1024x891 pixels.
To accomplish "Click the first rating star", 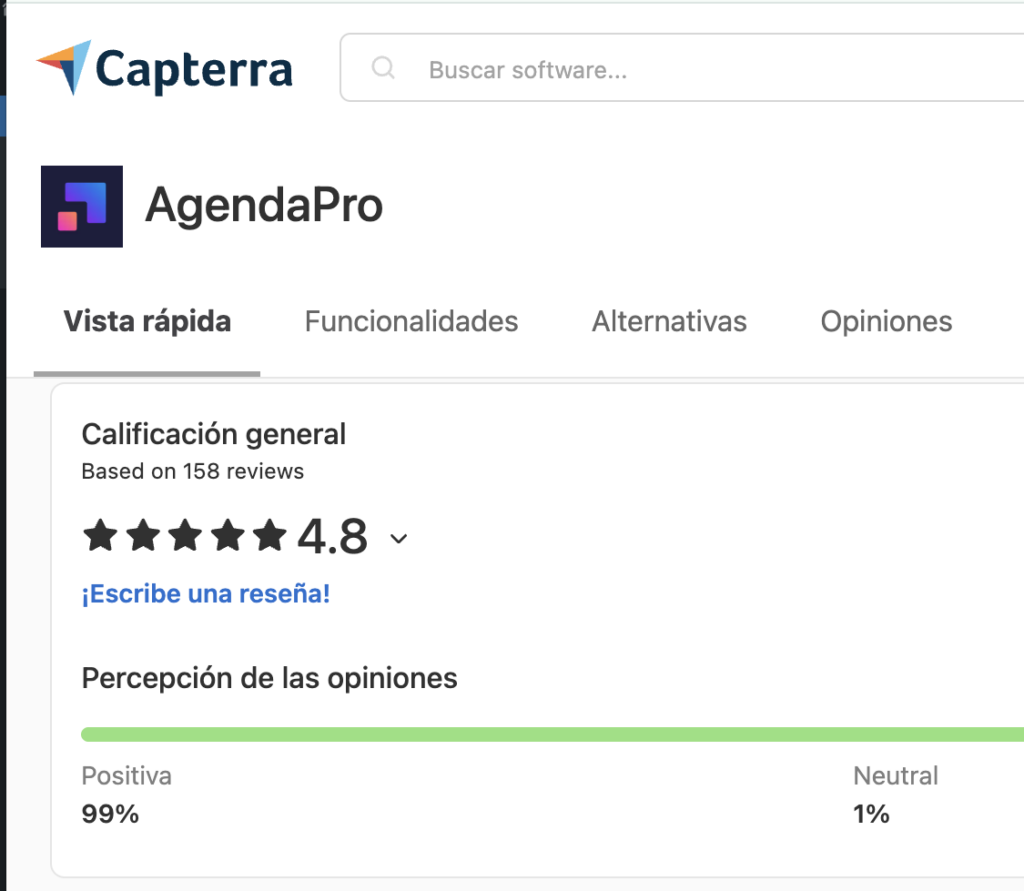I will coord(101,536).
